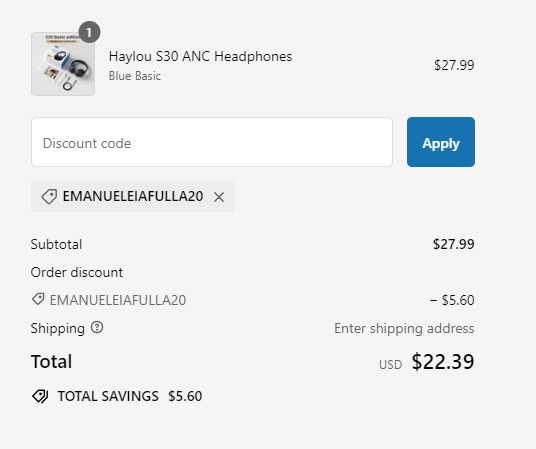Click the order discount amount minus $5.60
The width and height of the screenshot is (536, 449).
click(452, 300)
